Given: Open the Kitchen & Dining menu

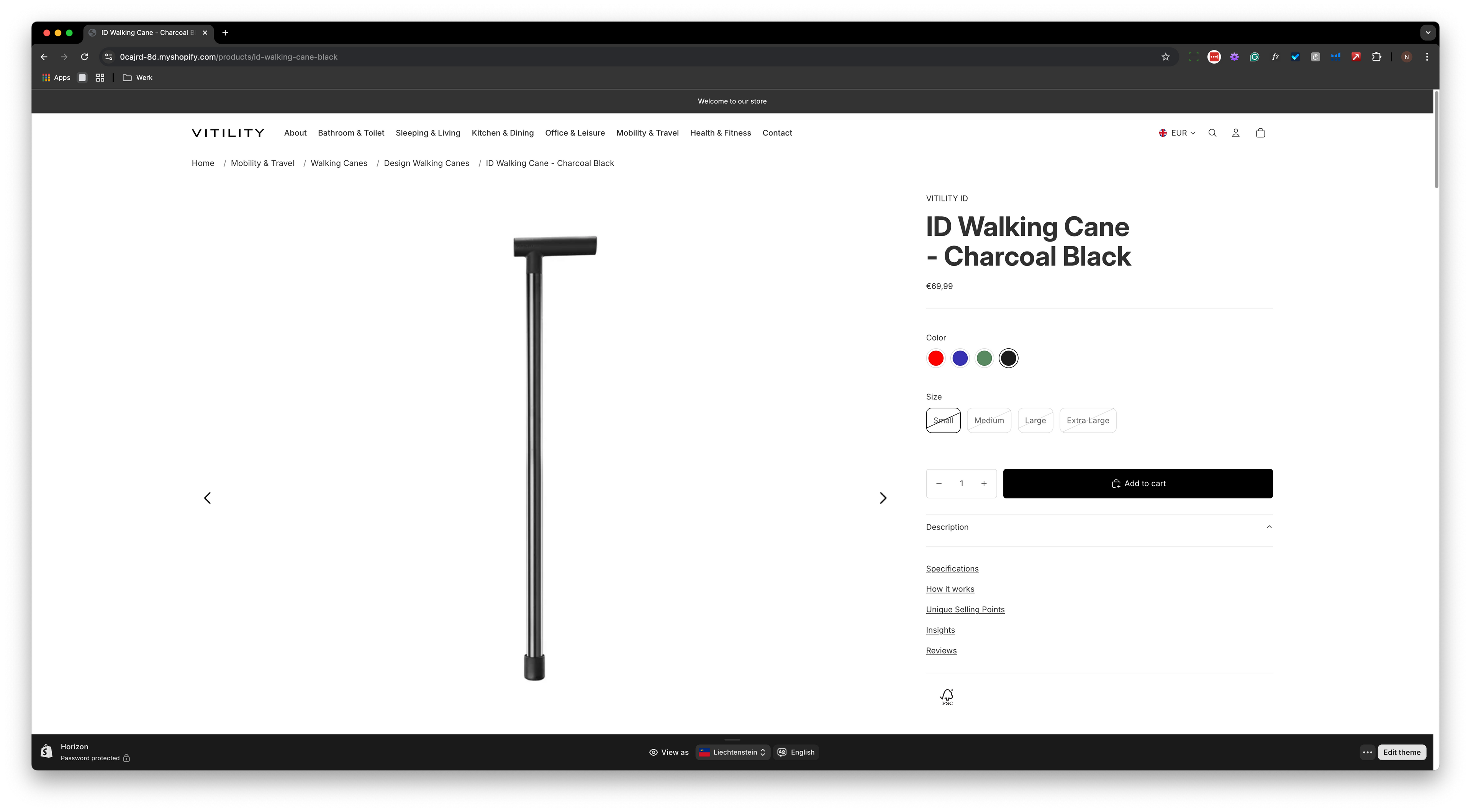Looking at the screenshot, I should pyautogui.click(x=503, y=133).
